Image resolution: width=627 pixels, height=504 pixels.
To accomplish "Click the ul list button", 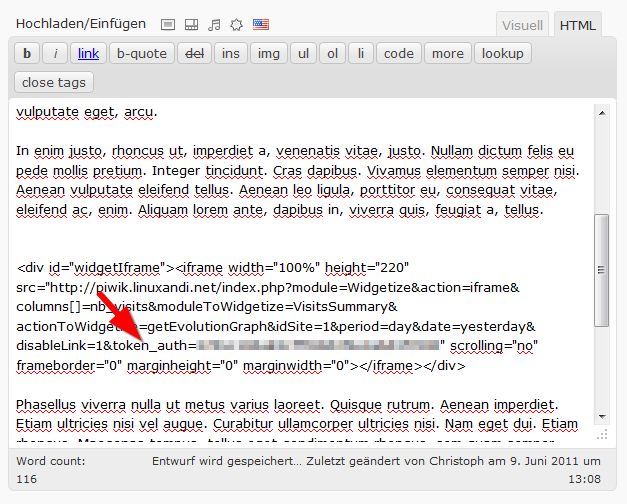I will click(x=304, y=53).
